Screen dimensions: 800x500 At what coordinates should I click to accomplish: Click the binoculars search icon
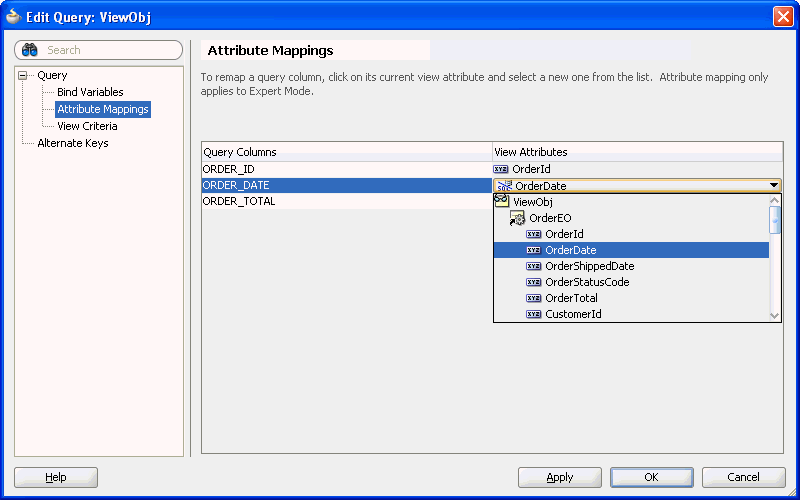click(x=30, y=50)
